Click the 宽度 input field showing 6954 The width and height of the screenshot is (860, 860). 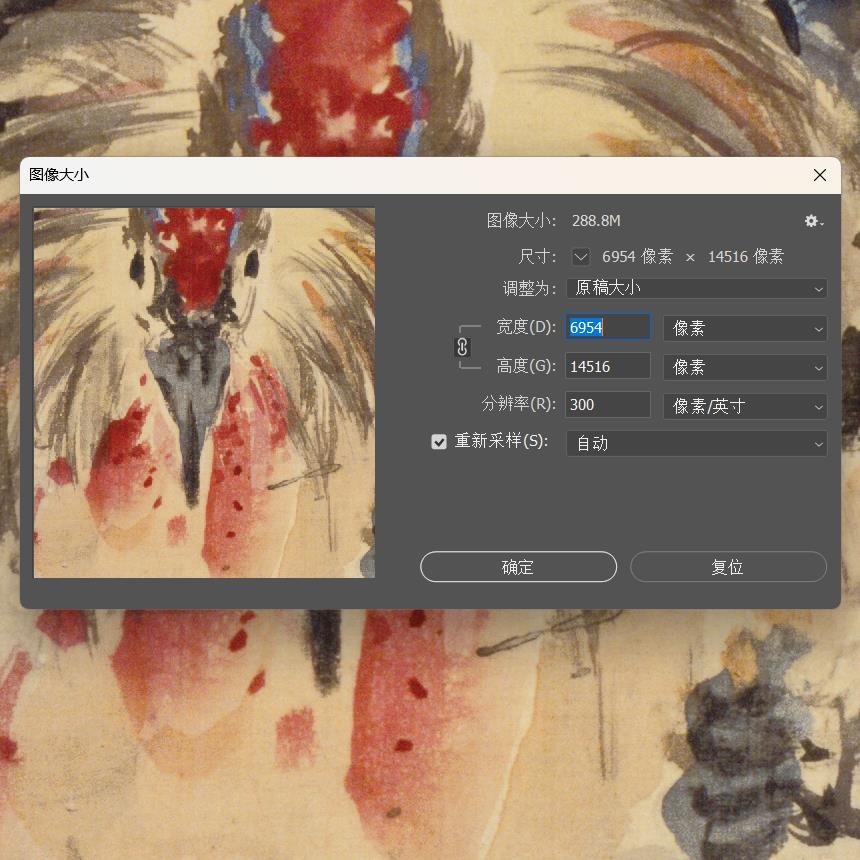point(608,327)
